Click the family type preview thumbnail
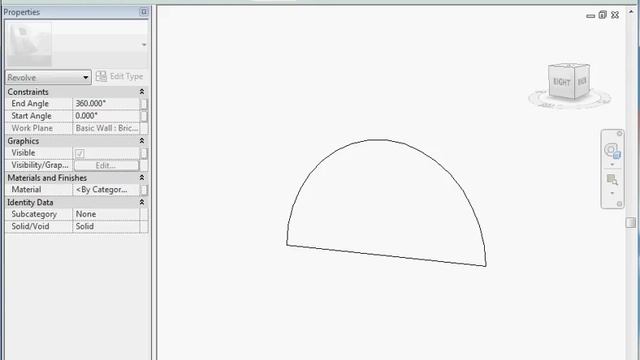 (x=29, y=44)
